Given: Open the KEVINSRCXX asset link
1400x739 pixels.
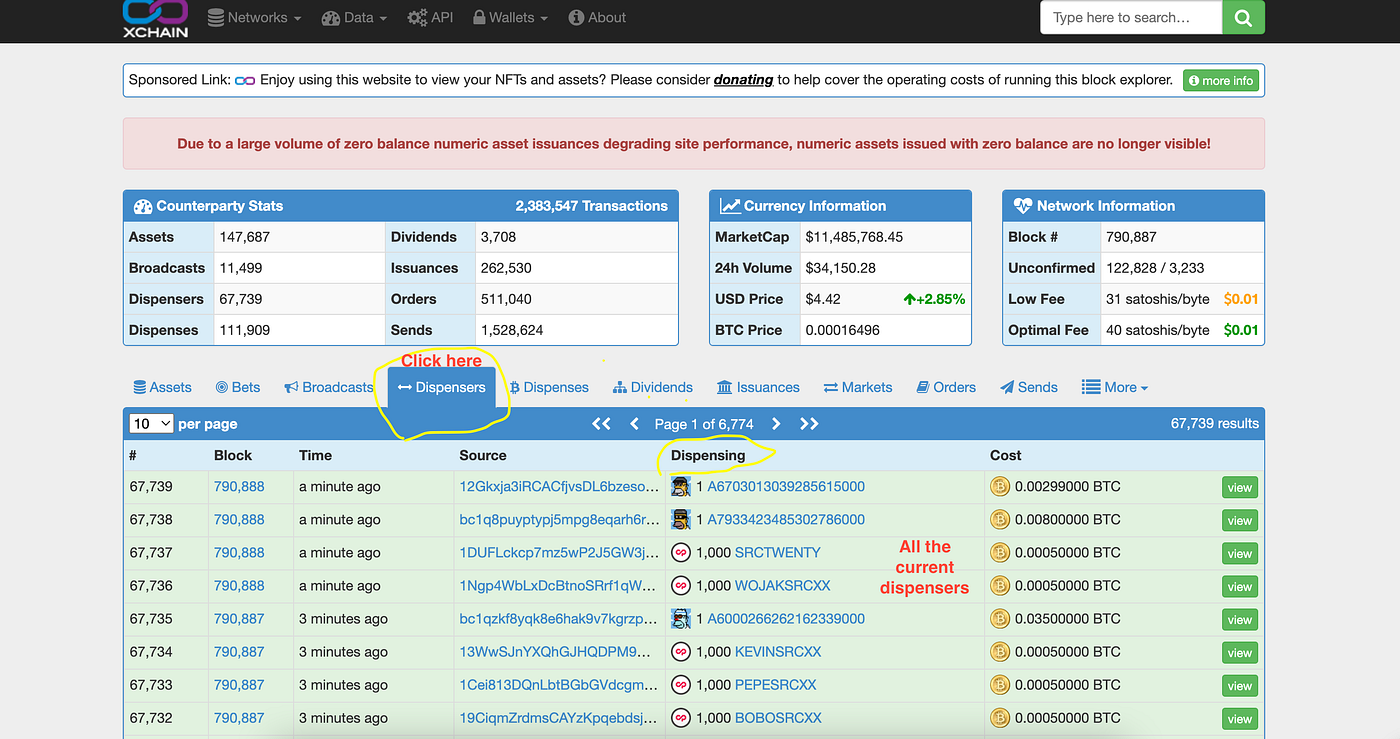Looking at the screenshot, I should 778,652.
